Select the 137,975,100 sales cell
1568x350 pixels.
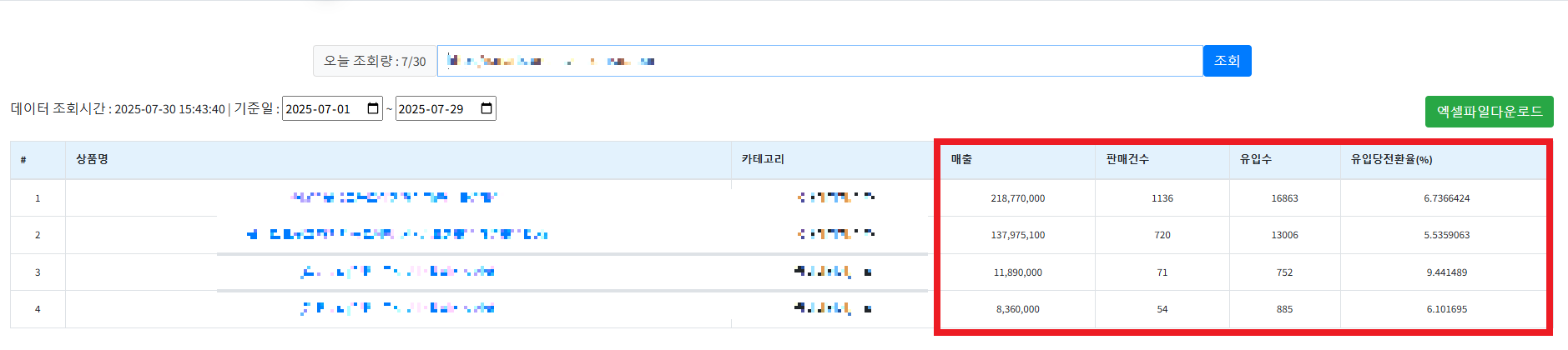click(1017, 235)
